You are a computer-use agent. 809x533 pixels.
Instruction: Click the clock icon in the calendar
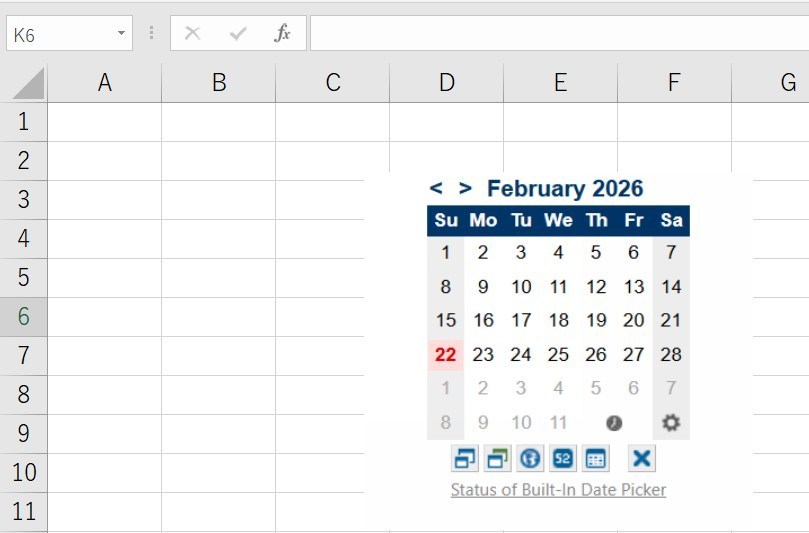tap(614, 423)
